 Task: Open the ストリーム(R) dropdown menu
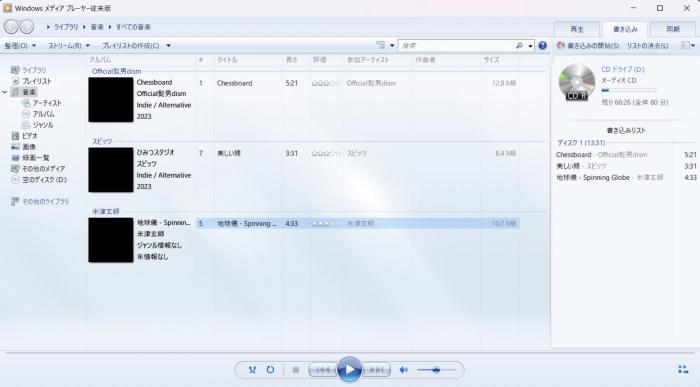[x=69, y=46]
